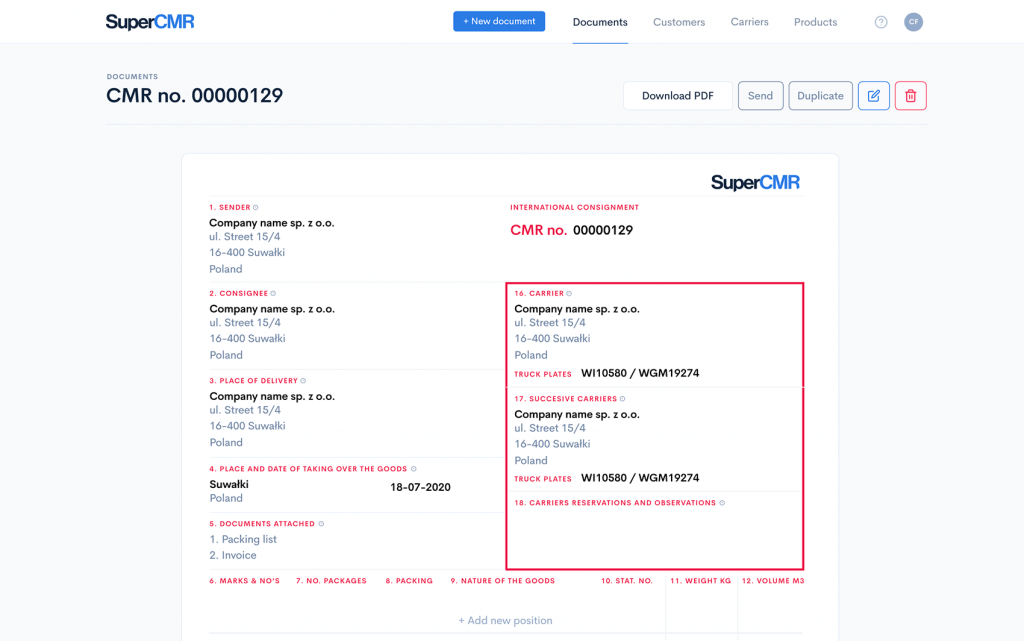Click the Duplicate button
The image size is (1024, 641).
click(x=820, y=96)
